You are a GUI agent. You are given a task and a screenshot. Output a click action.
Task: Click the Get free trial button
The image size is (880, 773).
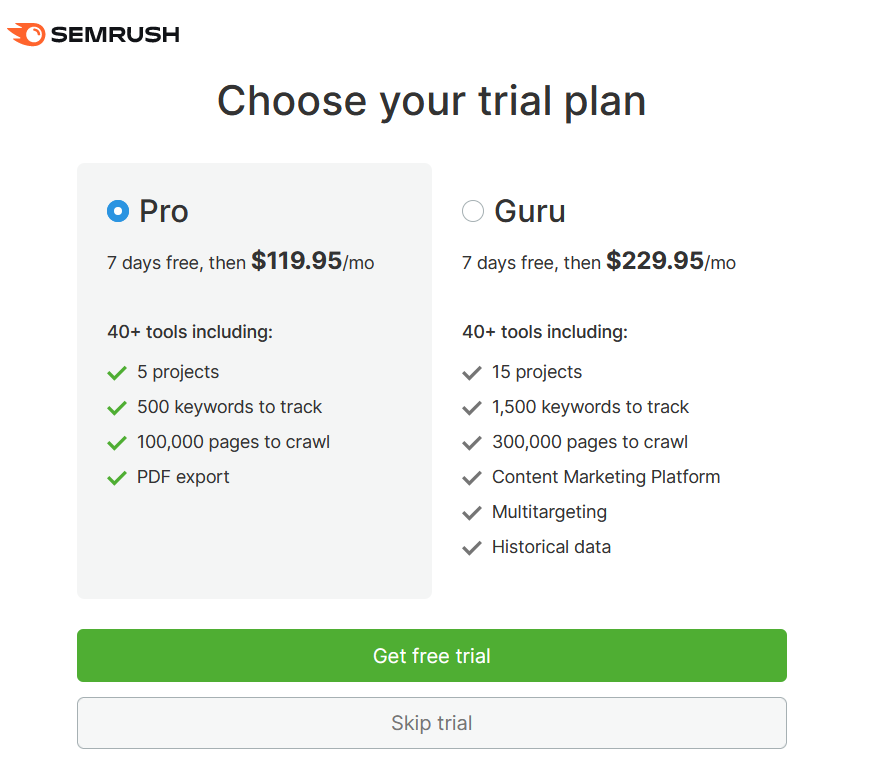click(x=432, y=656)
